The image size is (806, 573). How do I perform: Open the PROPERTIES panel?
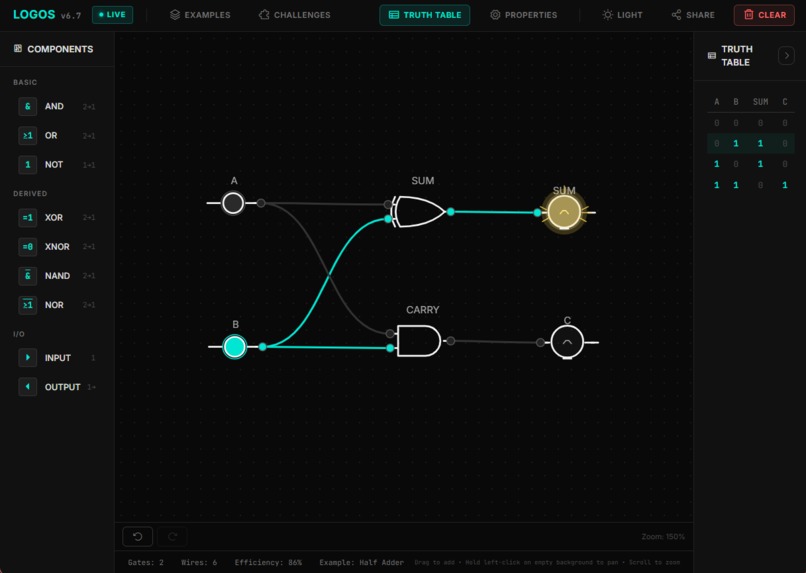523,15
